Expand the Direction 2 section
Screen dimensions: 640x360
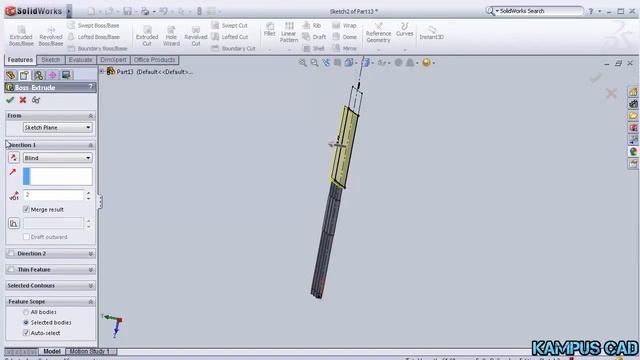click(91, 253)
